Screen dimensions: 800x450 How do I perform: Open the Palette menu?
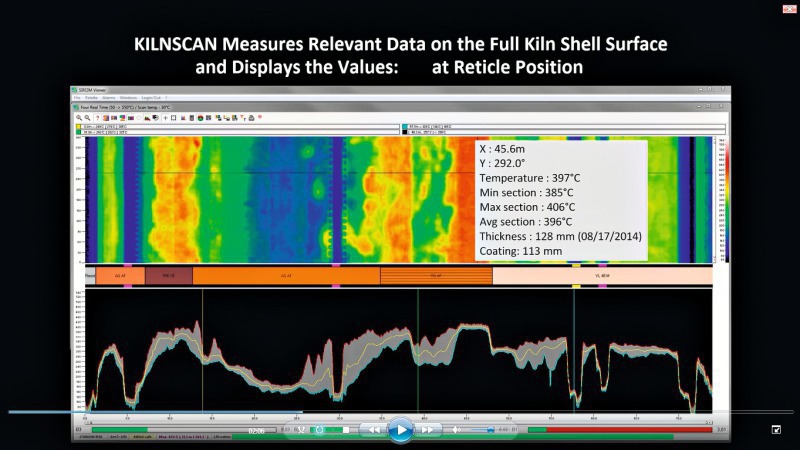coord(91,97)
